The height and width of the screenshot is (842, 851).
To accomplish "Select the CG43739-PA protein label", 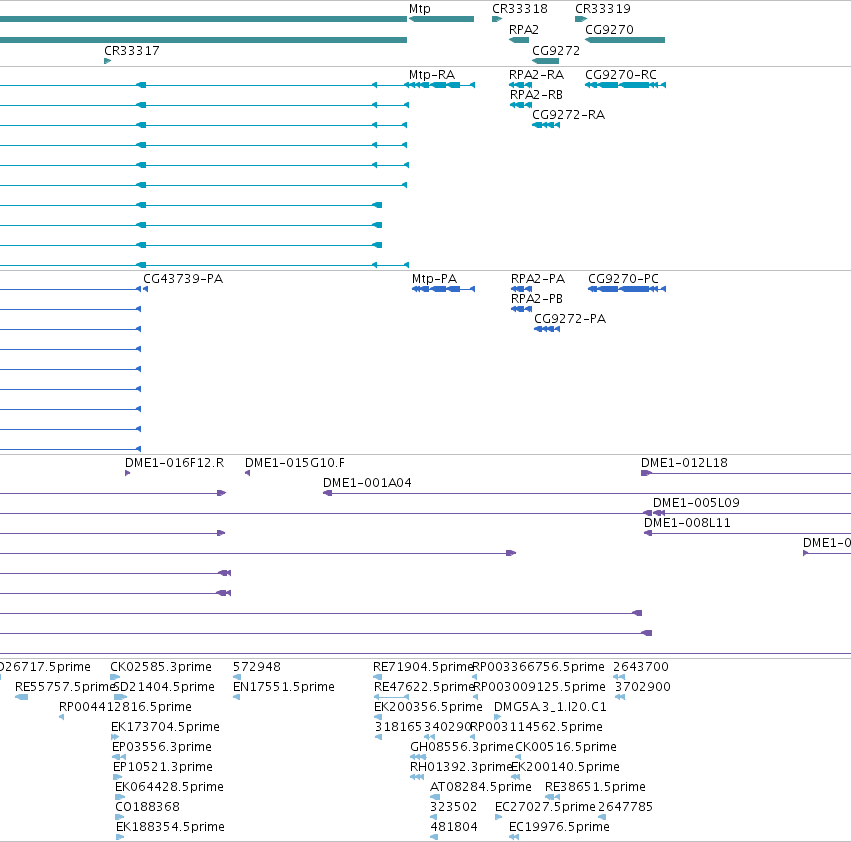I will pyautogui.click(x=183, y=278).
